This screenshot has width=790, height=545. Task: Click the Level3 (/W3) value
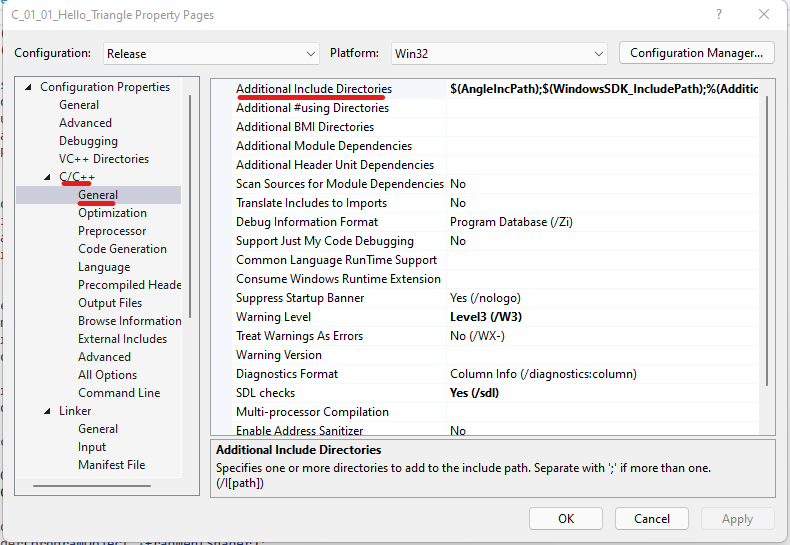point(486,317)
